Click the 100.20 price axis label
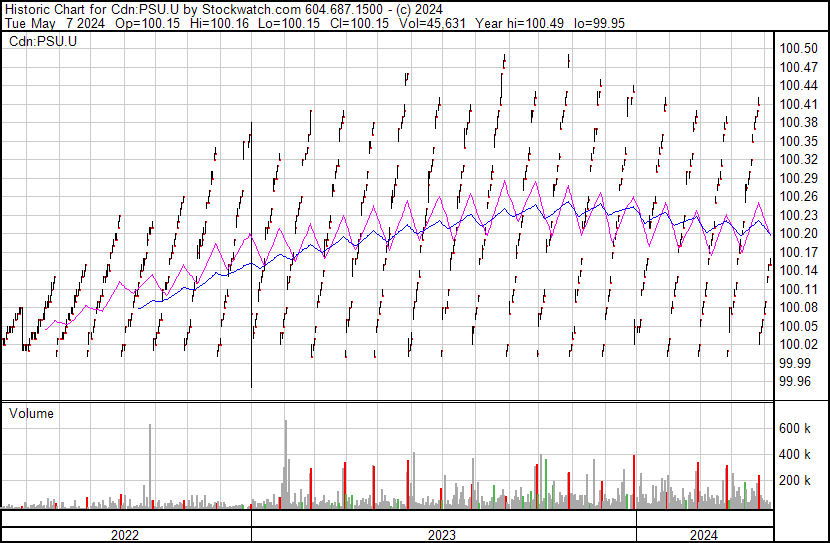This screenshot has height=543, width=830. click(798, 233)
